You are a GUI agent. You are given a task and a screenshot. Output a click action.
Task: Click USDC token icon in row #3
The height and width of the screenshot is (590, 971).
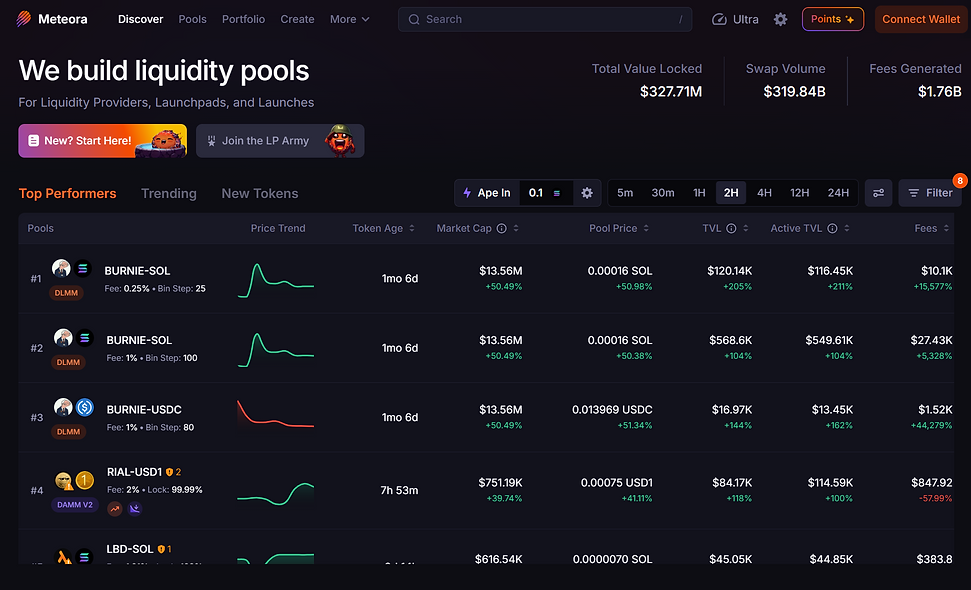pos(85,407)
